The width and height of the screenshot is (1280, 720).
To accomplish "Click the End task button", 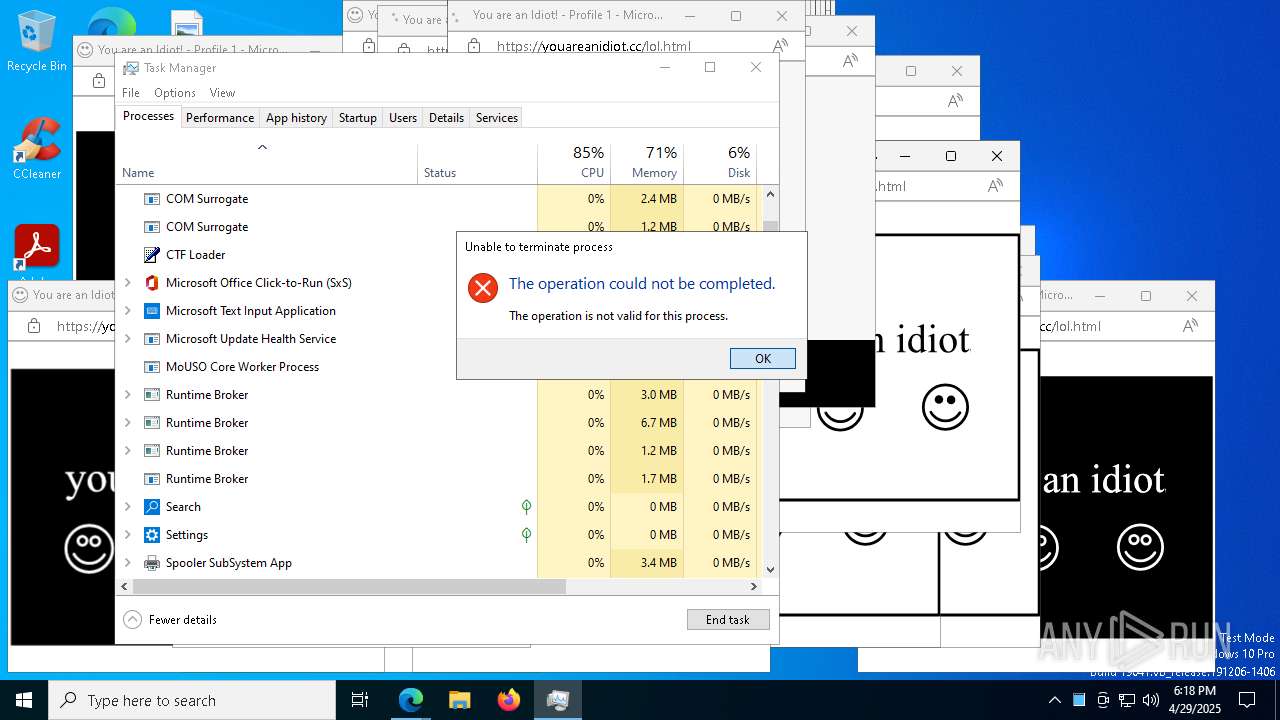I will [x=728, y=619].
